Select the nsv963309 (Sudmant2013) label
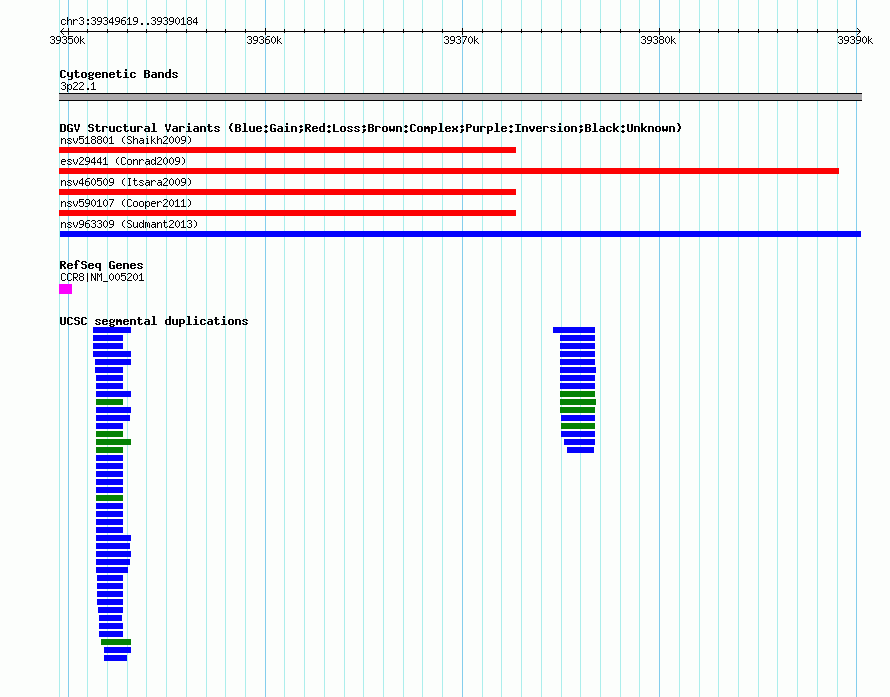This screenshot has width=890, height=697. click(x=128, y=224)
